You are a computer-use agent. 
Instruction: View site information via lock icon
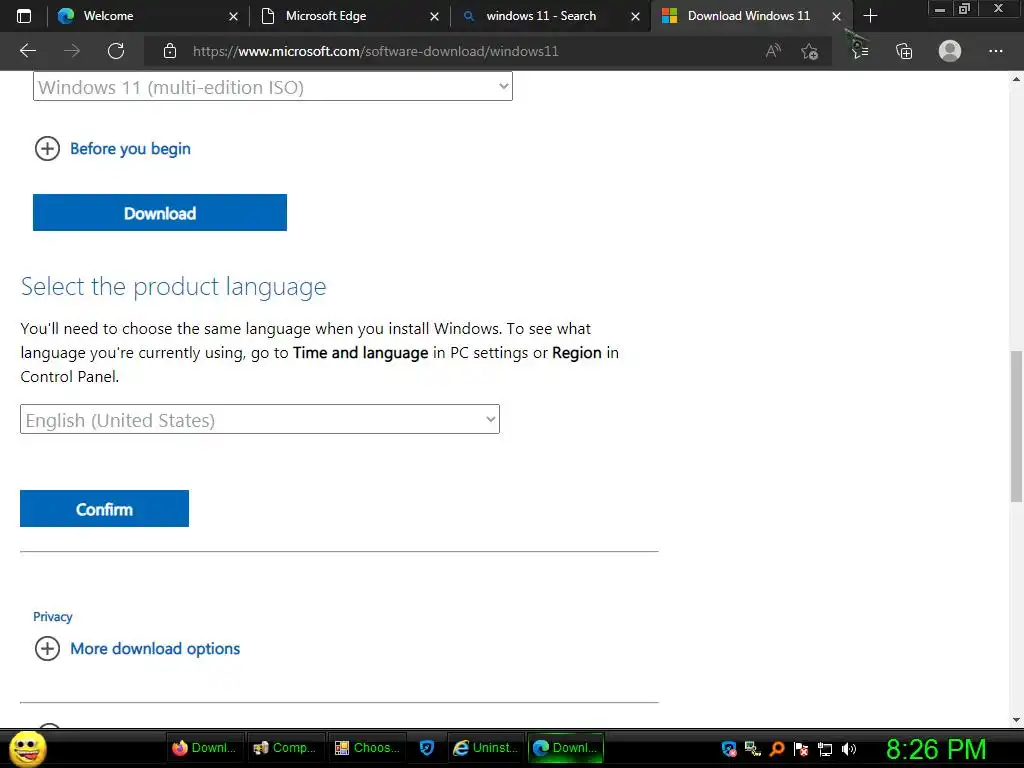point(170,51)
